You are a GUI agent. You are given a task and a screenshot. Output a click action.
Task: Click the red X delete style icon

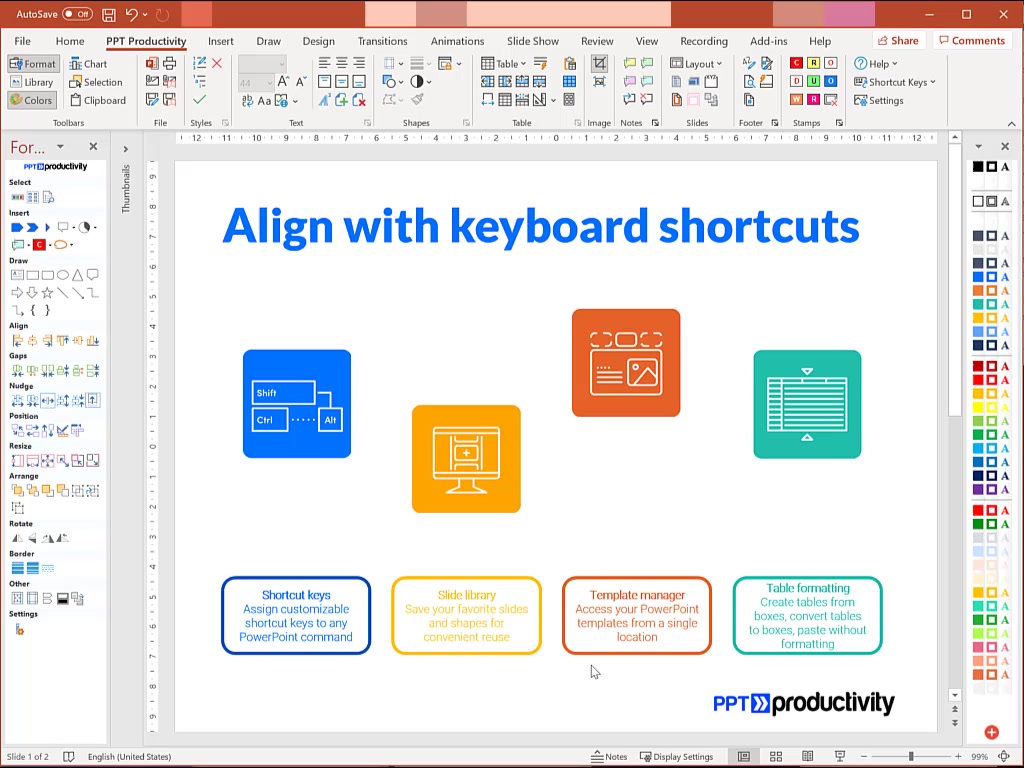tap(217, 63)
